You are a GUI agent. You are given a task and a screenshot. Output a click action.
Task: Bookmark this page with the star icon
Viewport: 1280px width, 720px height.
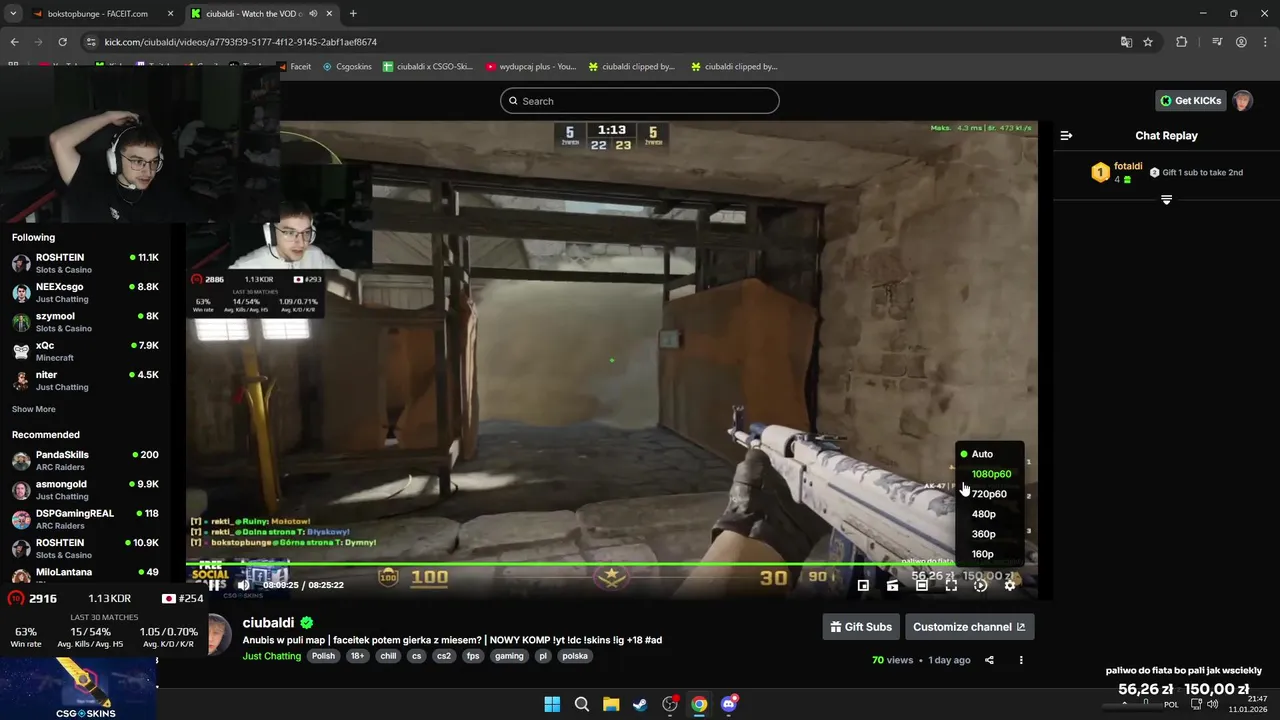(1148, 42)
